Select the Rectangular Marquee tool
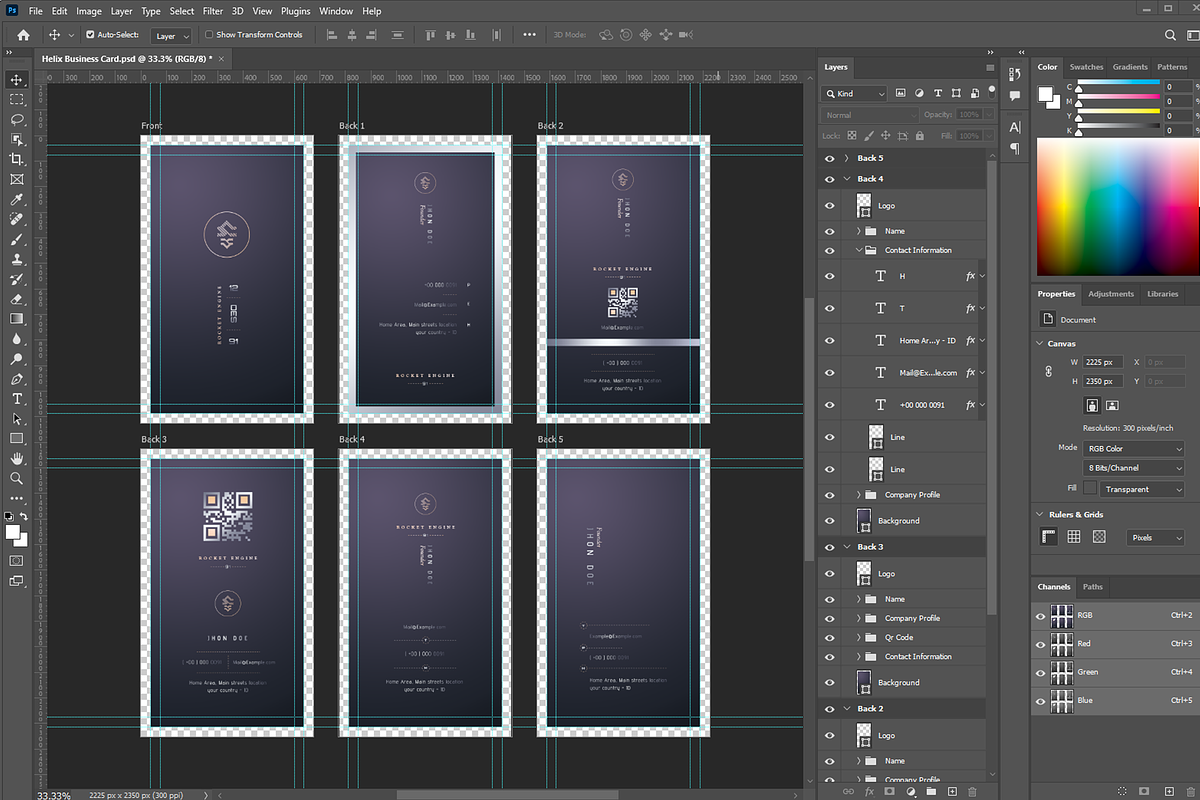 click(16, 100)
